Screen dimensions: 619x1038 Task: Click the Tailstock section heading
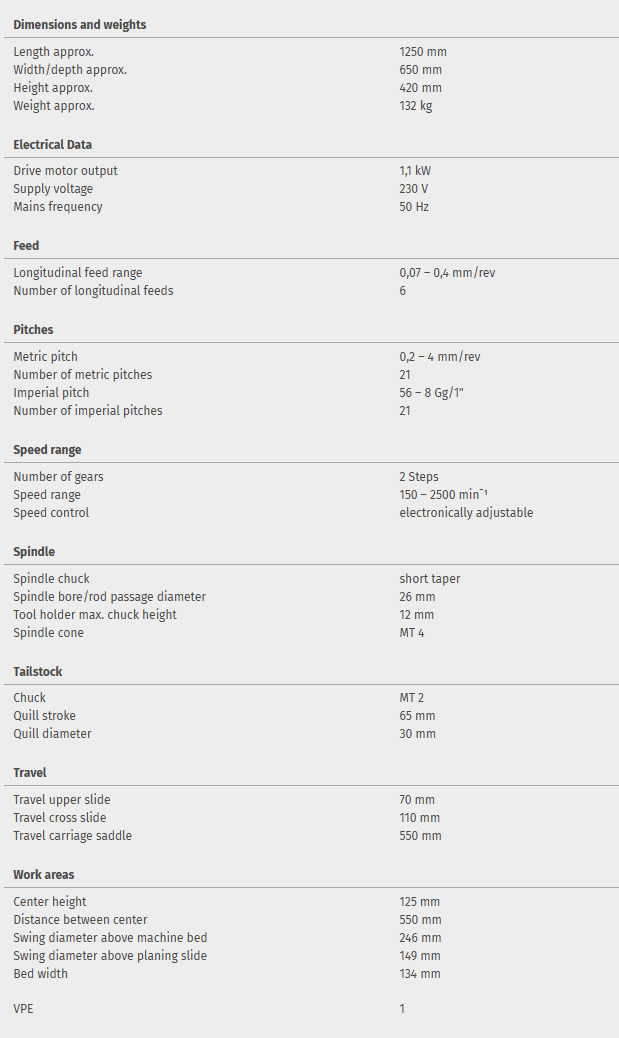[x=37, y=672]
